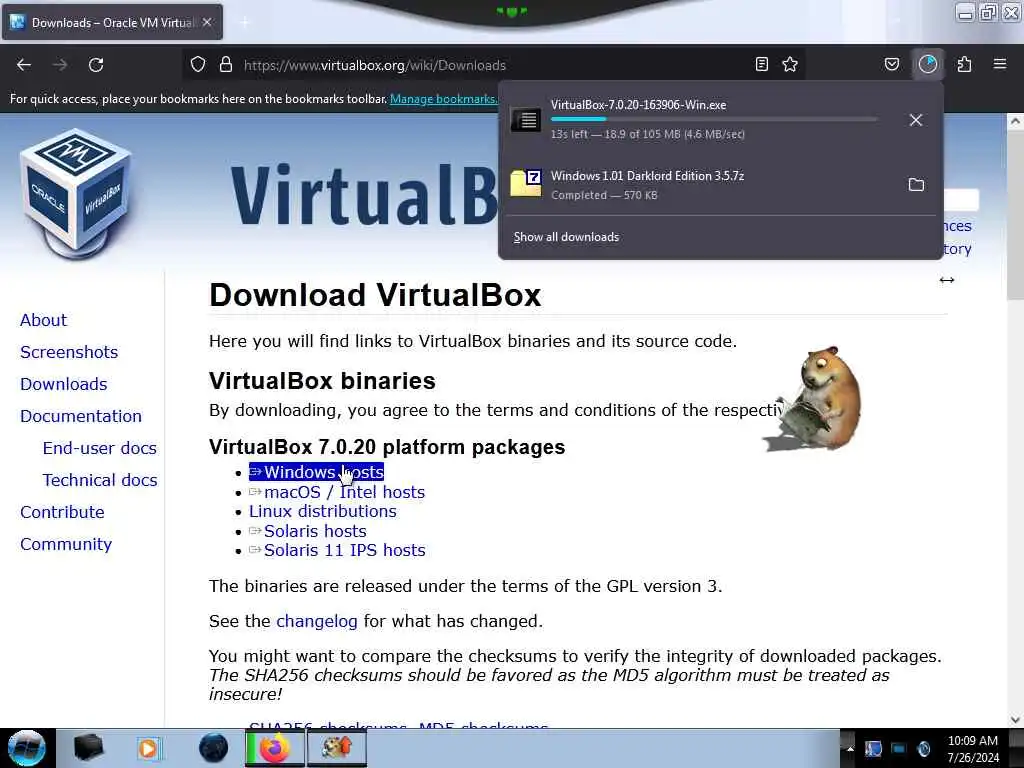Open the extensions puzzle icon
The height and width of the screenshot is (768, 1024).
964,64
